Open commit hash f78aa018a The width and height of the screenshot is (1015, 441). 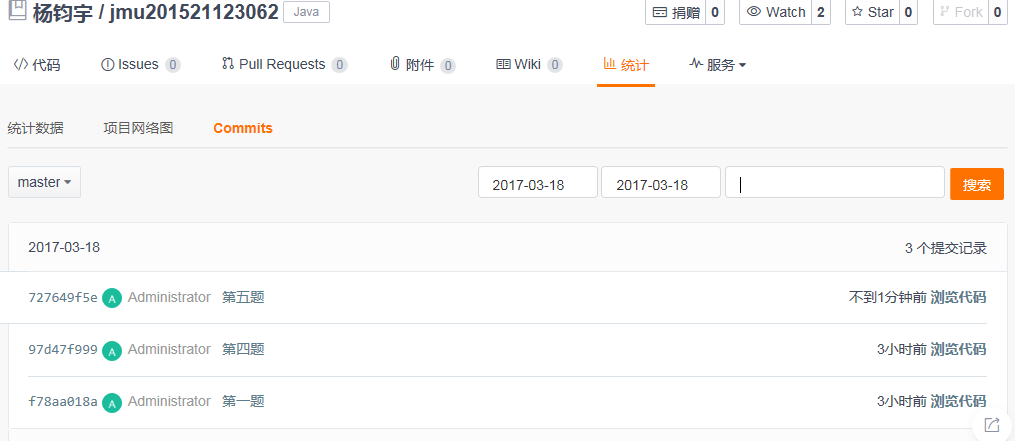[x=63, y=401]
